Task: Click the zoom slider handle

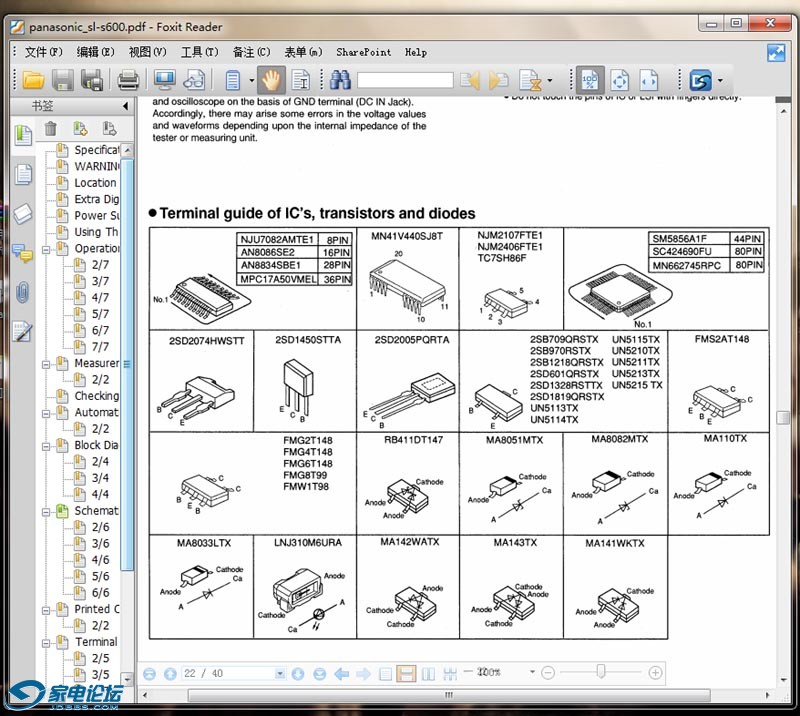Action: pos(601,672)
